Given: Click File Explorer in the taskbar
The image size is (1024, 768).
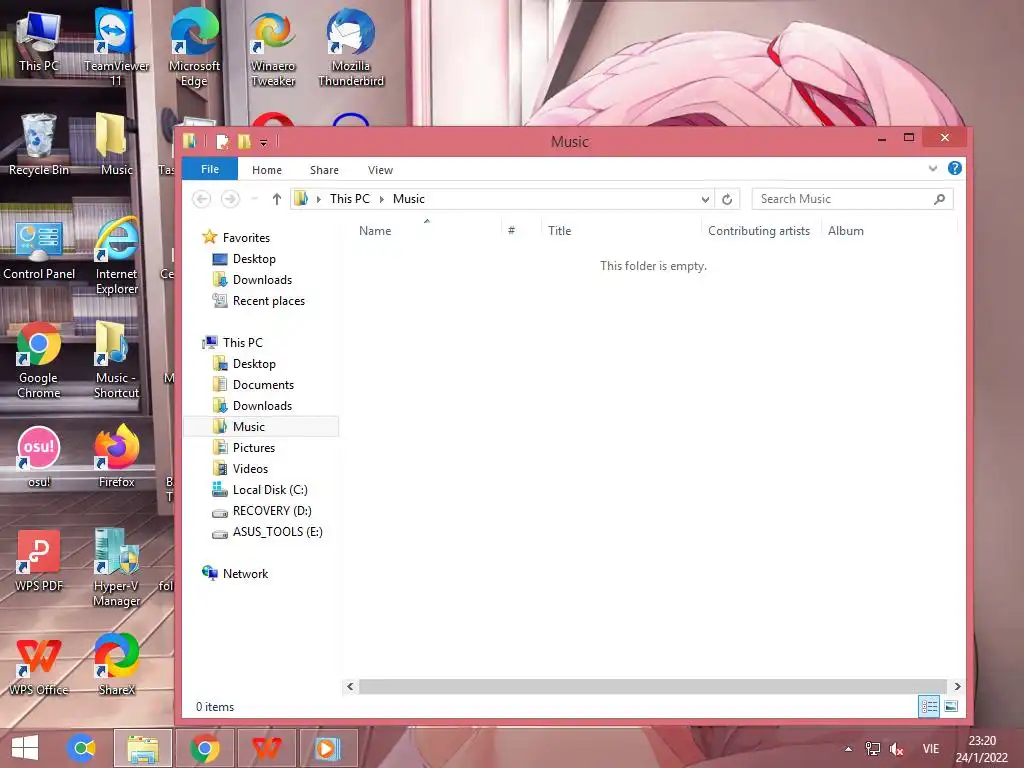Looking at the screenshot, I should pos(143,748).
